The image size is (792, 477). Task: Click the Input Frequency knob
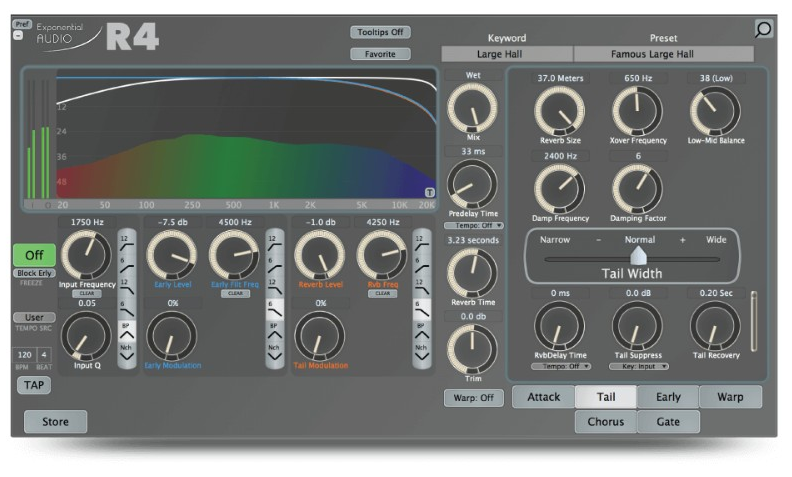[x=87, y=254]
